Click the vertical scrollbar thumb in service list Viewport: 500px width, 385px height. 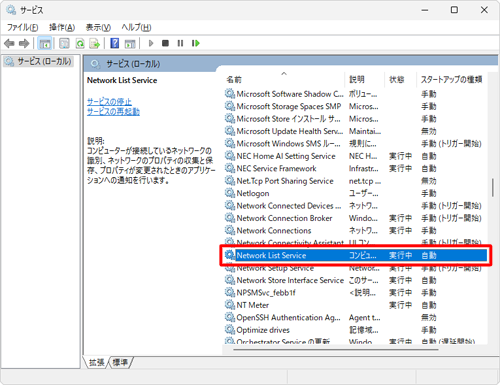pyautogui.click(x=493, y=188)
